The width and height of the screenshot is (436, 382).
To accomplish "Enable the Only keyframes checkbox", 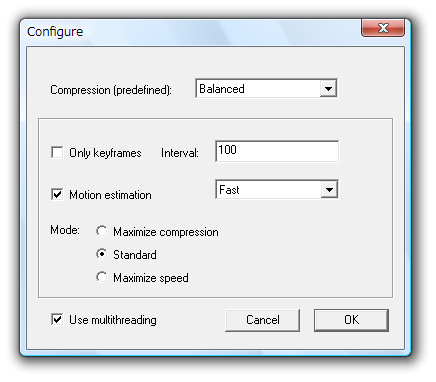I will click(57, 152).
